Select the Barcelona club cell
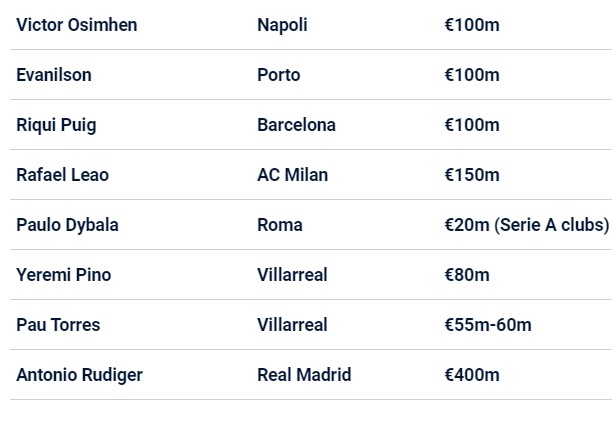Screen dimensions: 612x421 tap(296, 125)
